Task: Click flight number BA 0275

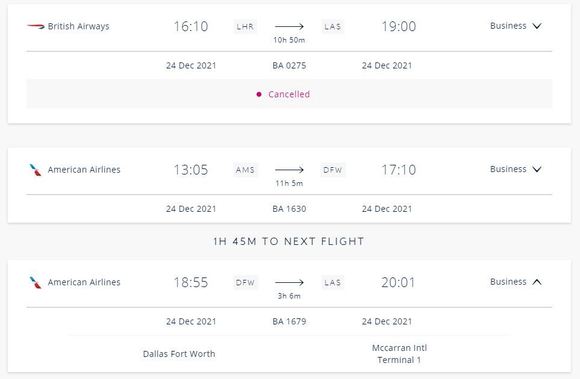Action: pyautogui.click(x=289, y=65)
